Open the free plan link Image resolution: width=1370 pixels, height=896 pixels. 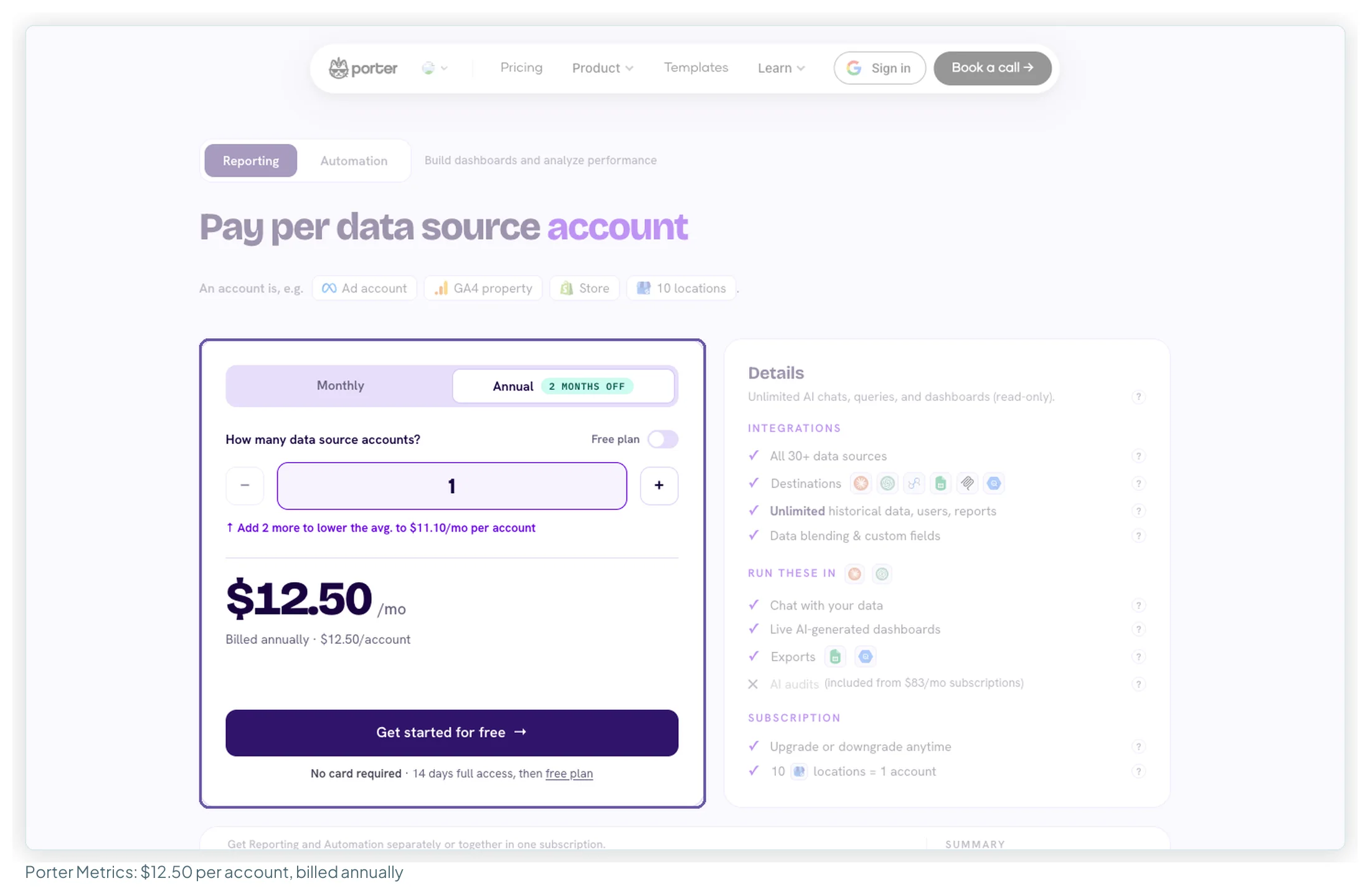[569, 773]
